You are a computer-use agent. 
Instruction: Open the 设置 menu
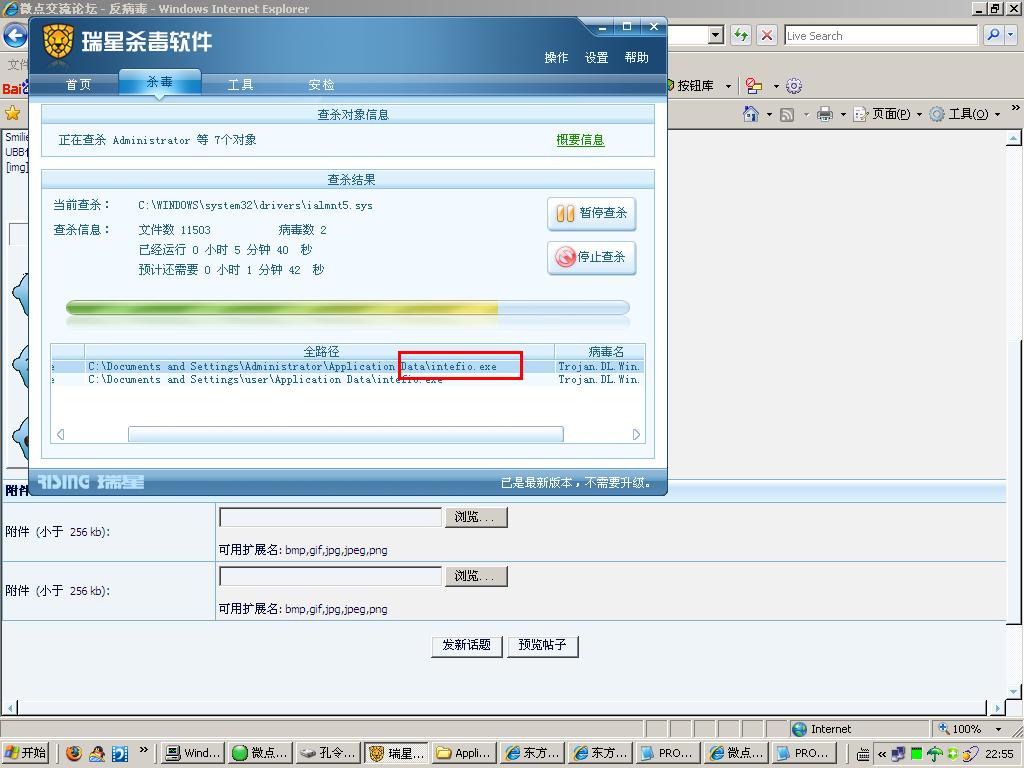coord(596,57)
